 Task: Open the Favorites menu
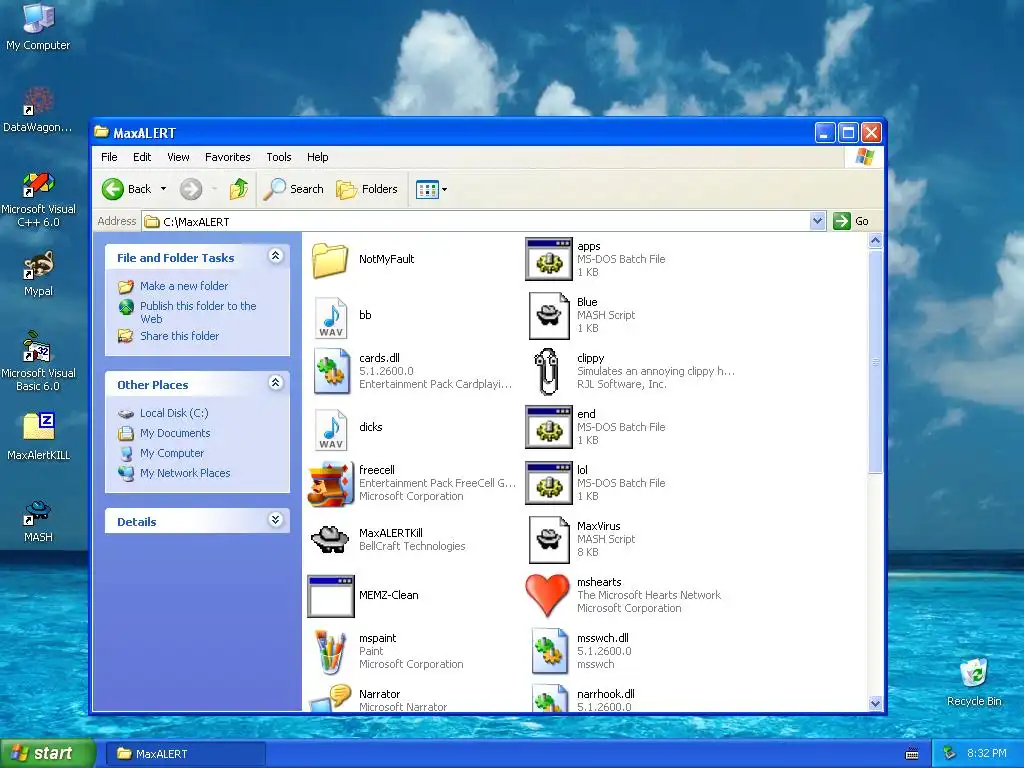227,157
